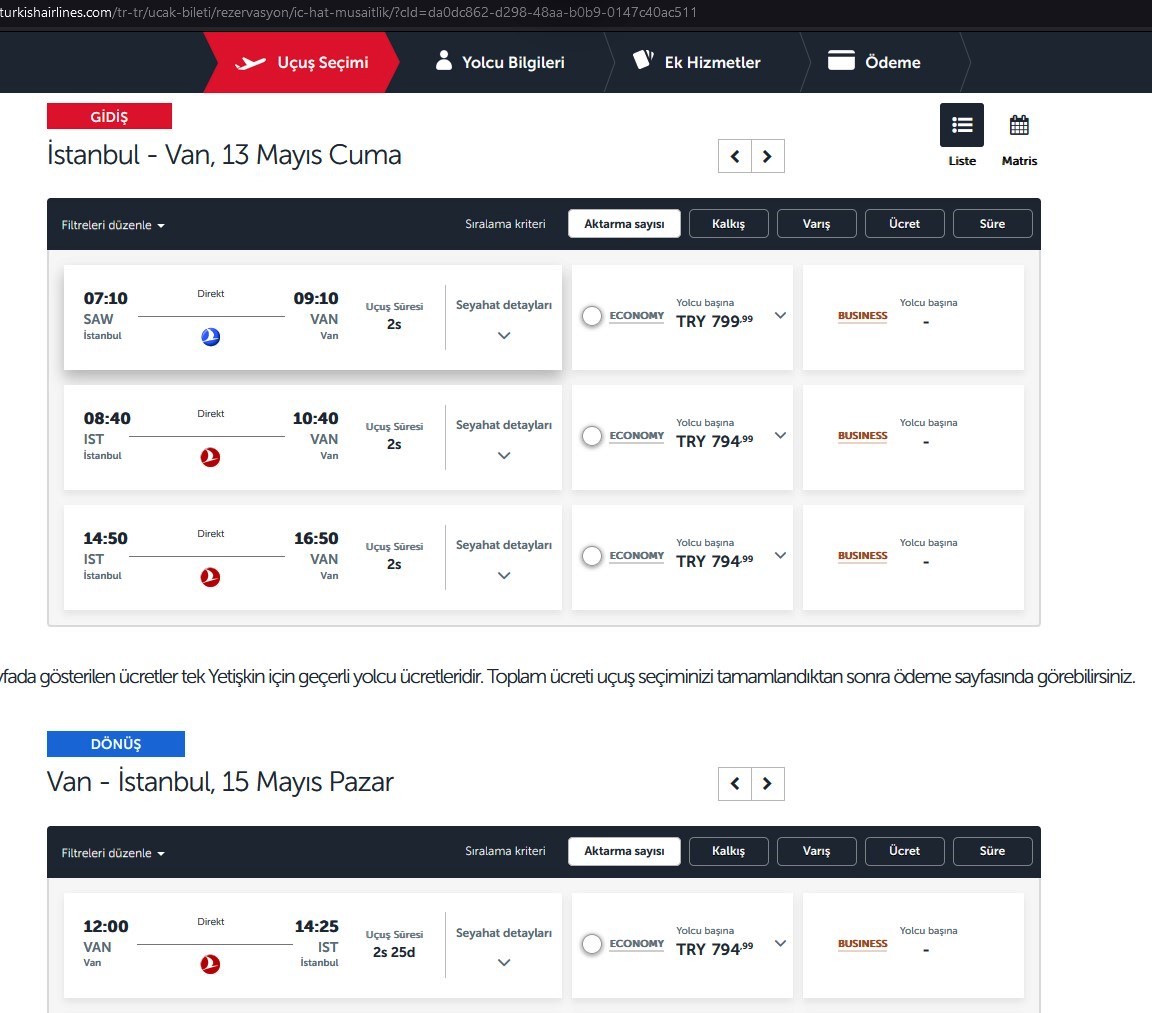Switch to Matris calendar view icon
The height and width of the screenshot is (1013, 1152).
(1019, 126)
